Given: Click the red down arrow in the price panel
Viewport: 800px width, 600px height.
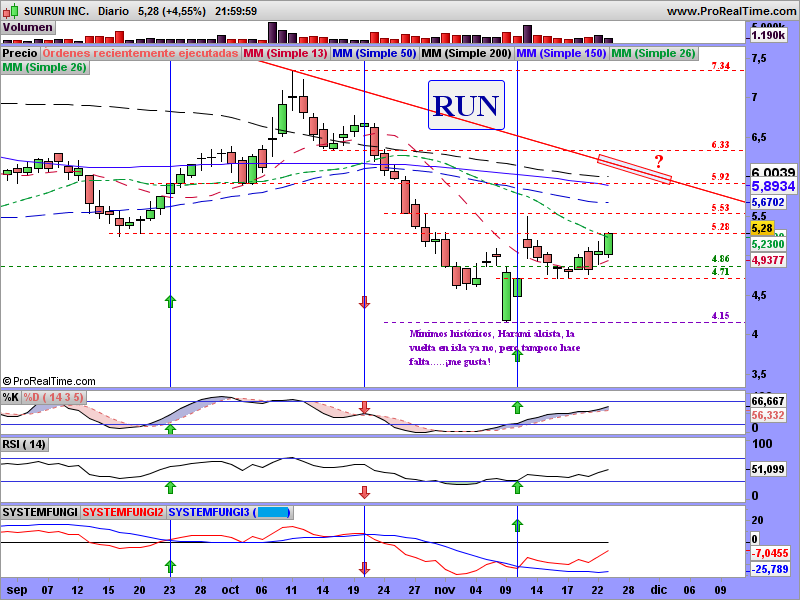Looking at the screenshot, I should click(x=364, y=302).
